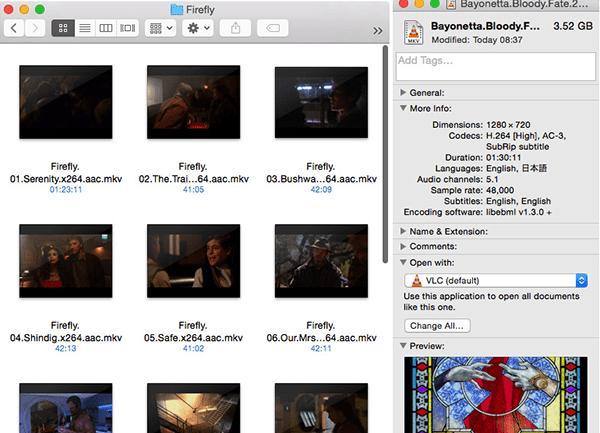Switch to column view
The image size is (600, 433).
pyautogui.click(x=106, y=28)
